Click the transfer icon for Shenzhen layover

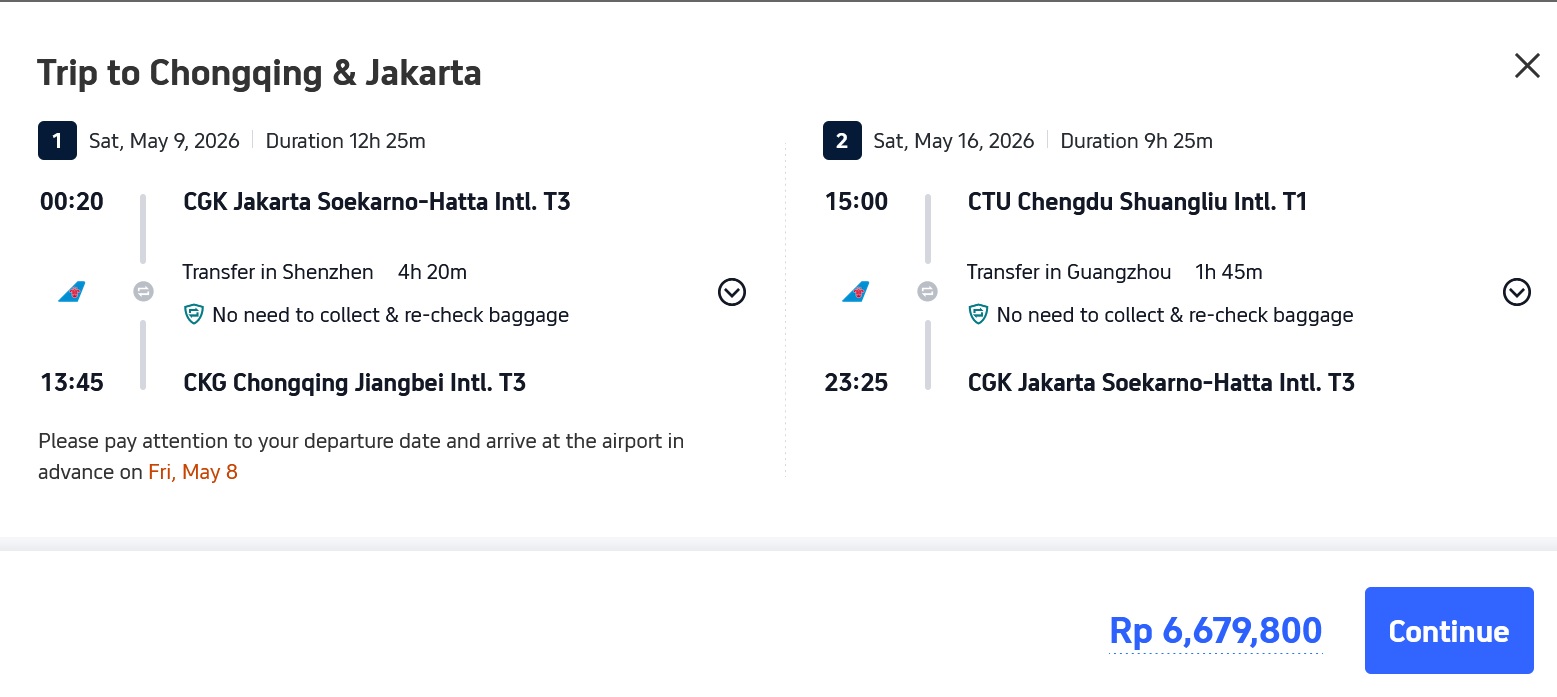click(x=144, y=292)
